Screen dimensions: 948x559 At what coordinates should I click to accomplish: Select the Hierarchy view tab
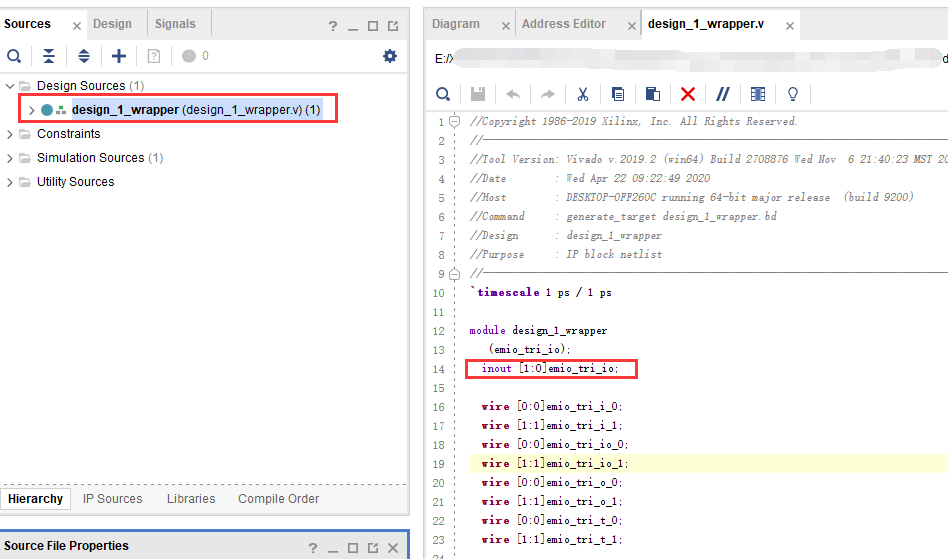click(x=35, y=499)
